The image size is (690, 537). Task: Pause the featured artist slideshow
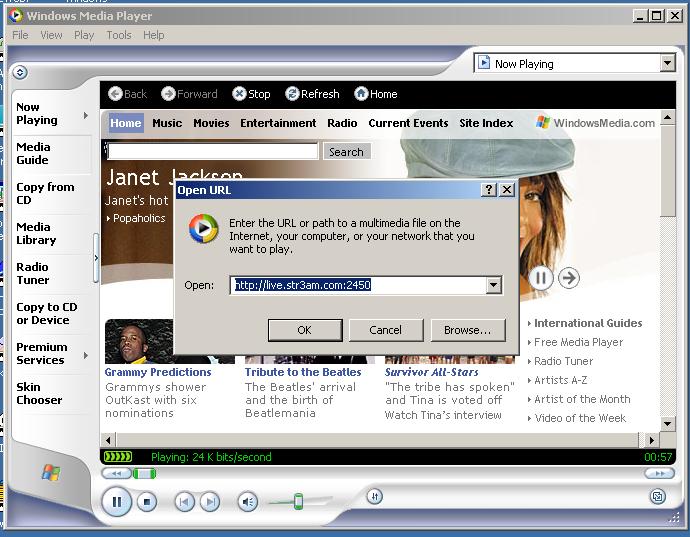click(x=541, y=278)
